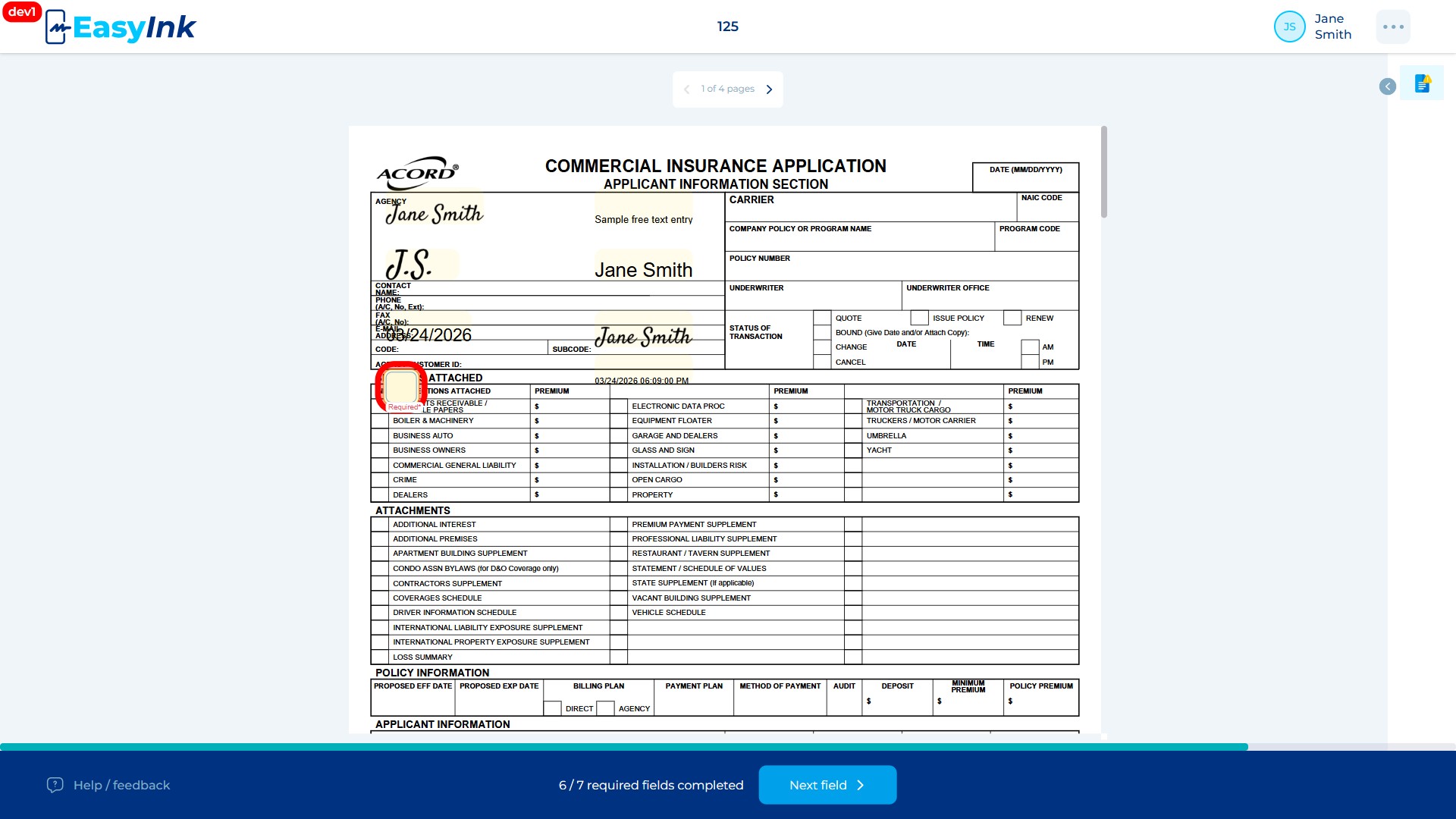Click the AGENCY billing checkbox
The width and height of the screenshot is (1456, 819).
coord(605,708)
